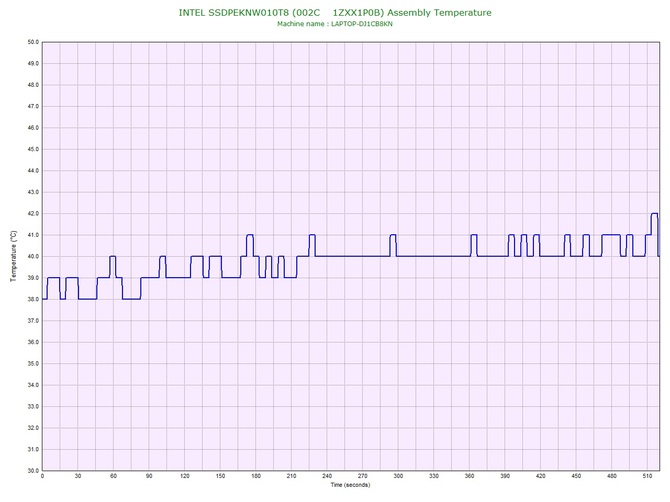Select the 30.0 temperature axis bottom tick
Viewport: 670px width, 502px height.
click(x=33, y=470)
